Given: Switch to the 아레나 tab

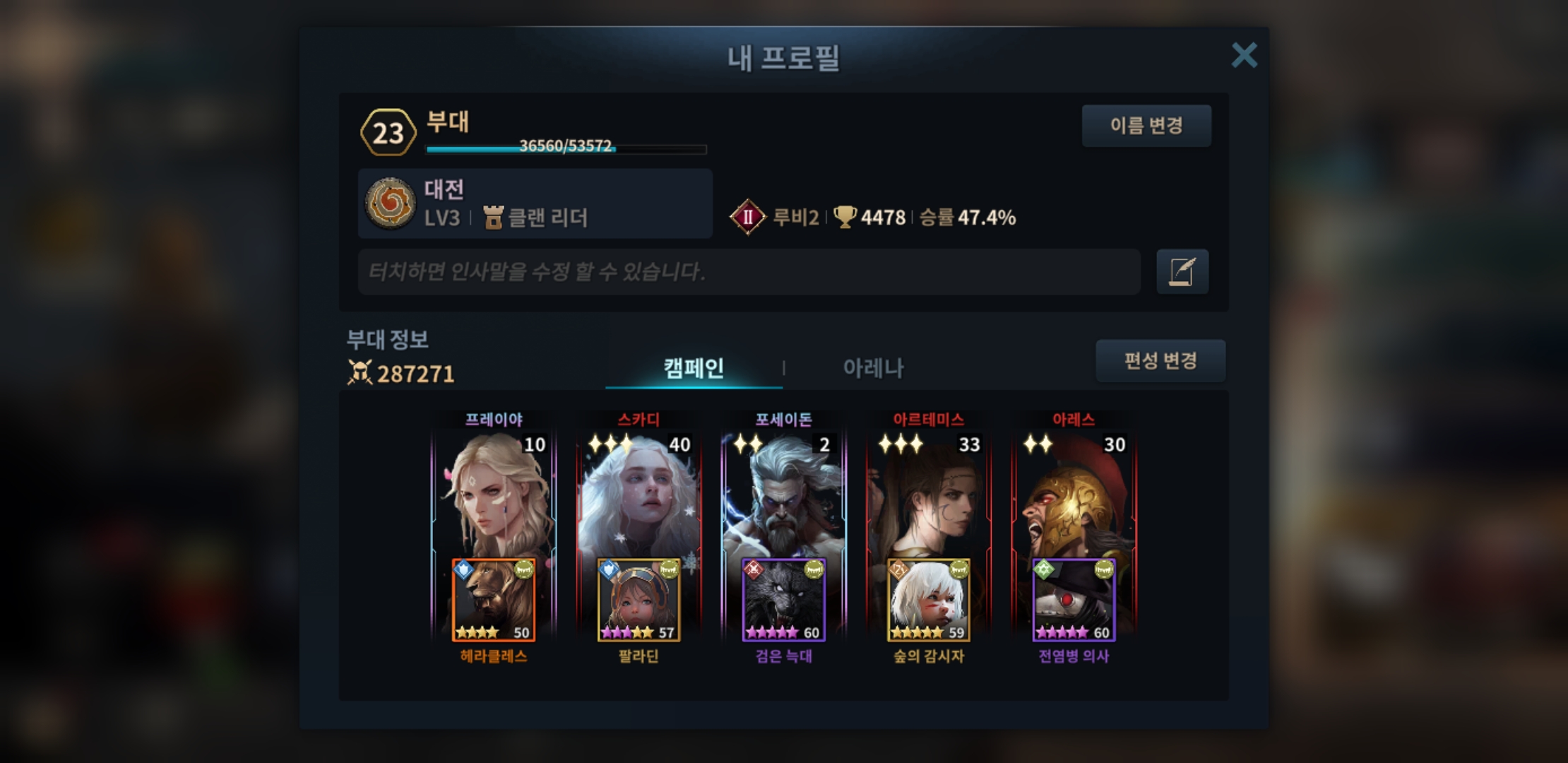Looking at the screenshot, I should pyautogui.click(x=873, y=368).
